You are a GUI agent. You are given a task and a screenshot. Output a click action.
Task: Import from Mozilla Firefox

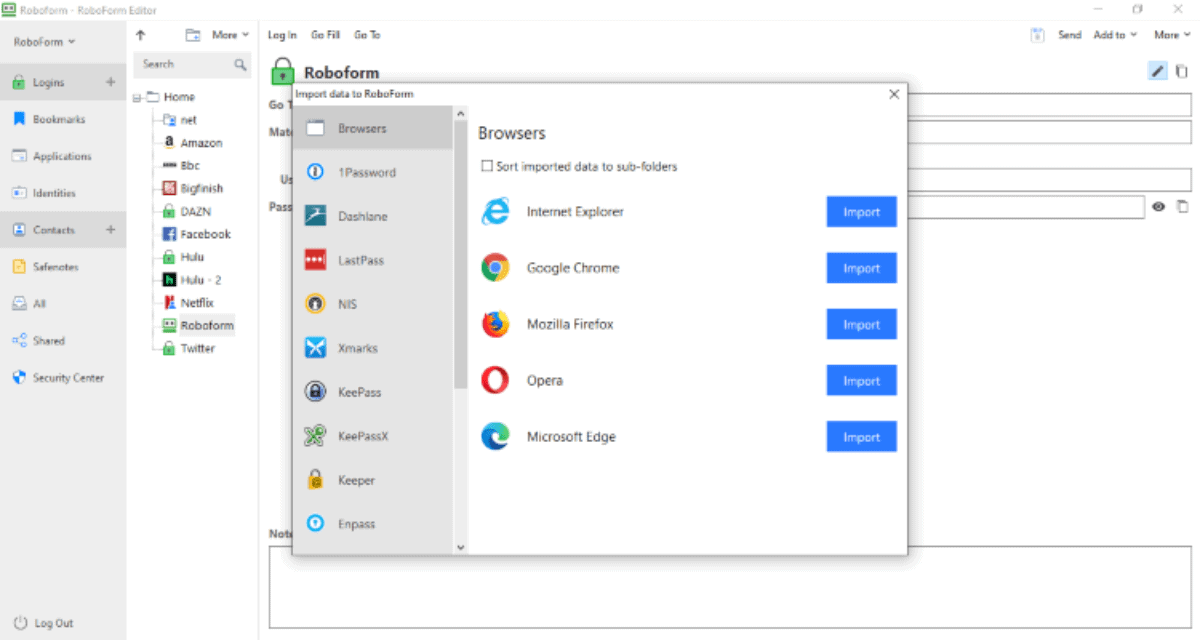[861, 325]
